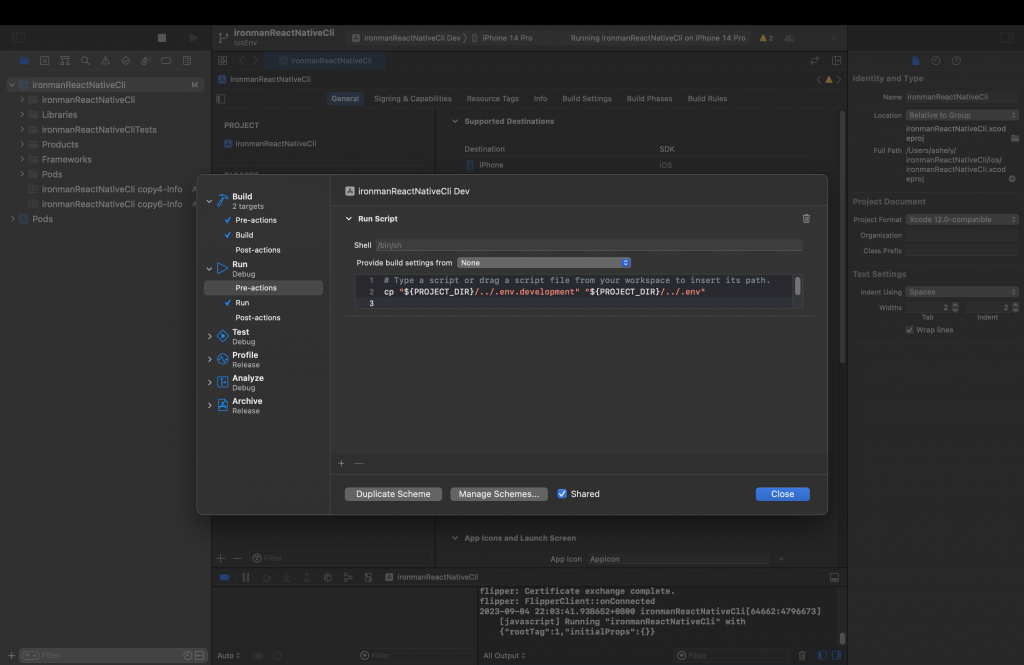Open the All Output console filter menu
1024x665 pixels.
[504, 655]
